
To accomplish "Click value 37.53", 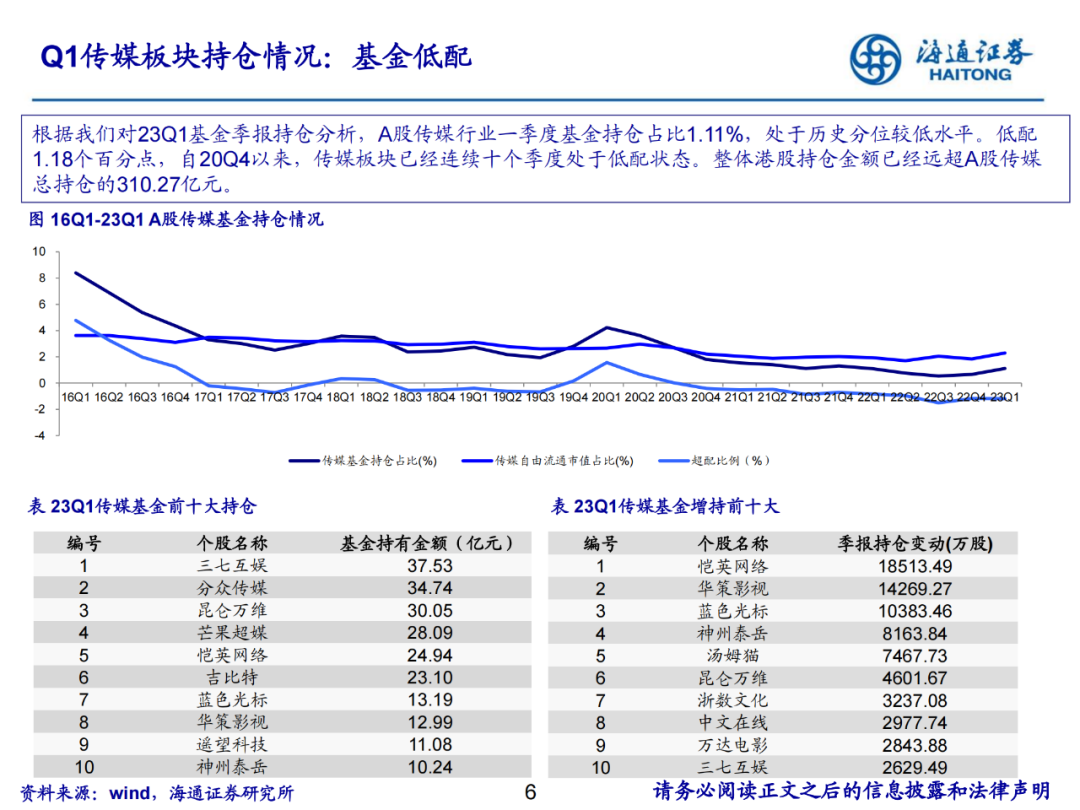I will (x=430, y=566).
